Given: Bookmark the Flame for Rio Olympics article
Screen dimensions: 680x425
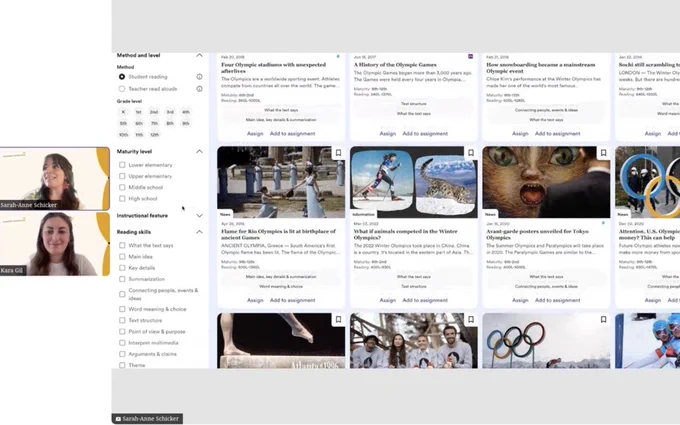Looking at the screenshot, I should pyautogui.click(x=338, y=153).
